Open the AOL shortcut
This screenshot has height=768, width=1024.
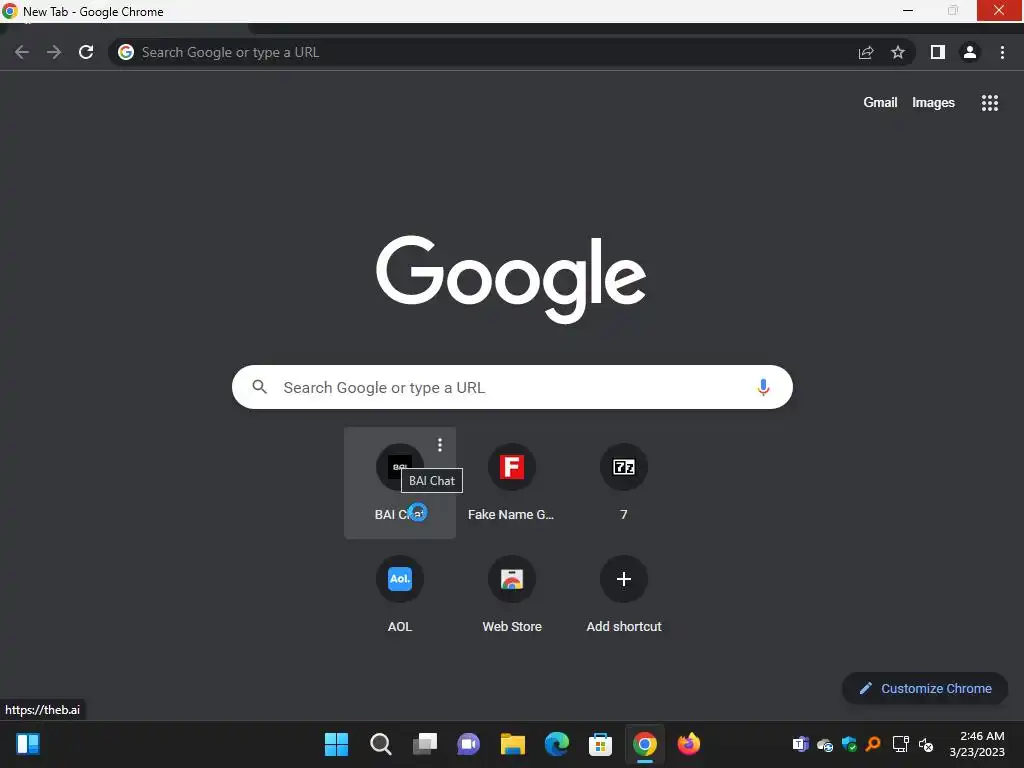click(x=400, y=594)
